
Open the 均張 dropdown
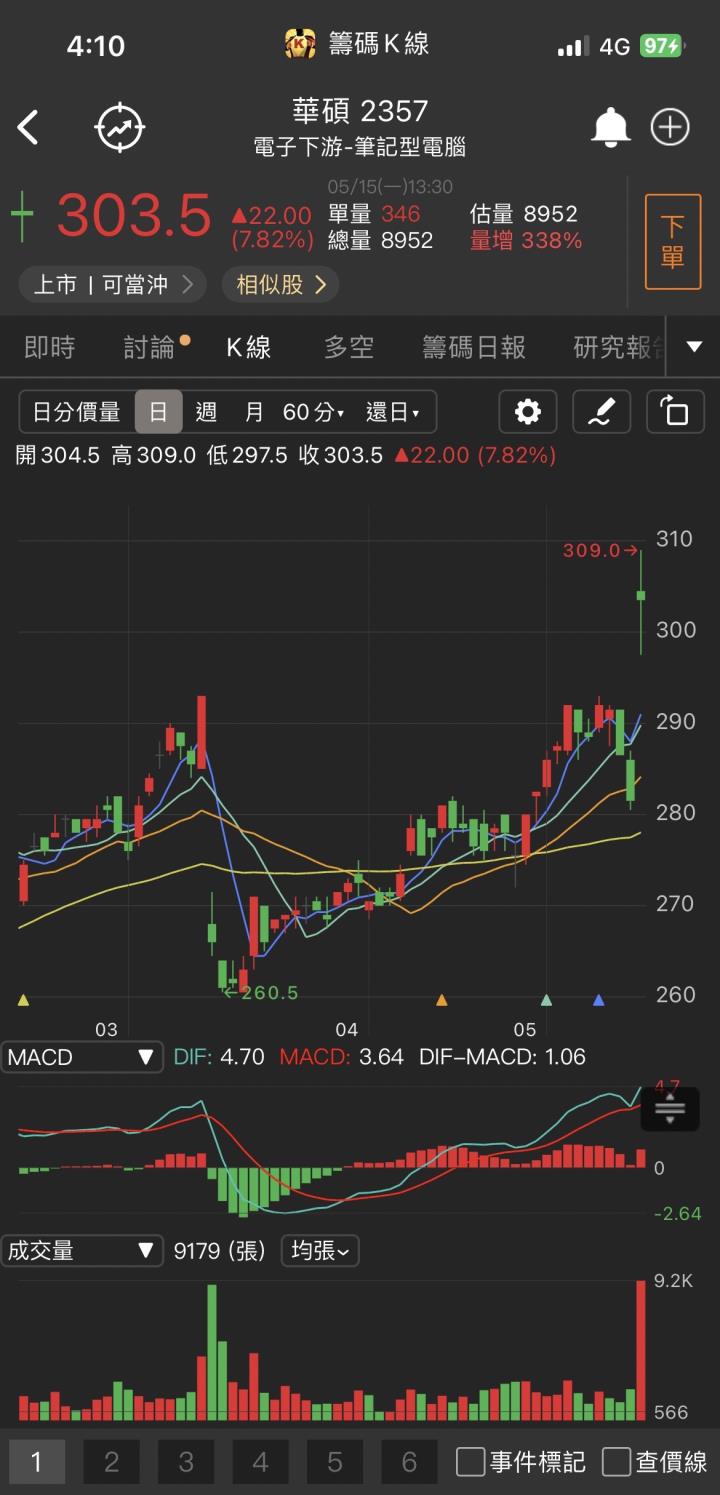(x=320, y=1250)
